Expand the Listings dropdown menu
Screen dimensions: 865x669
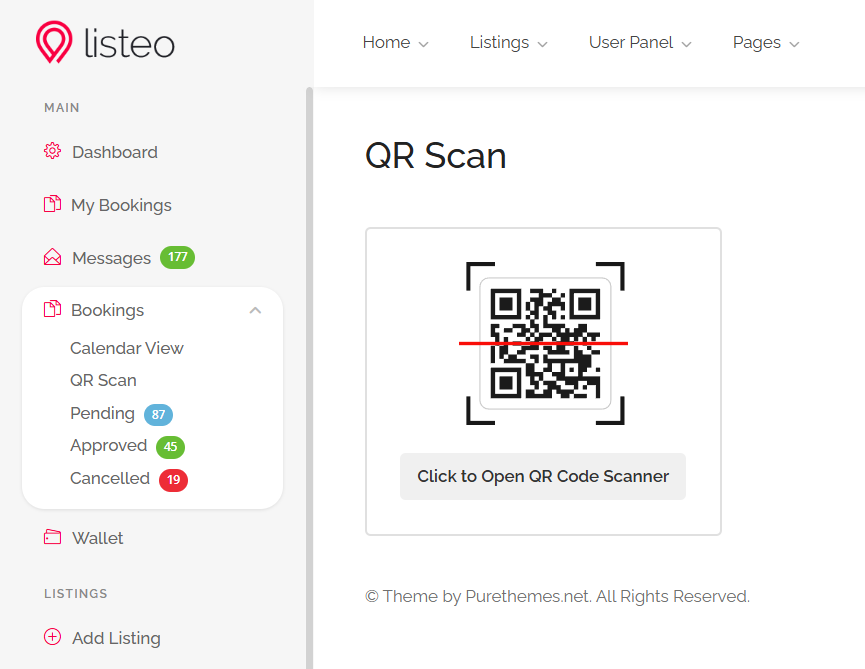click(x=508, y=43)
